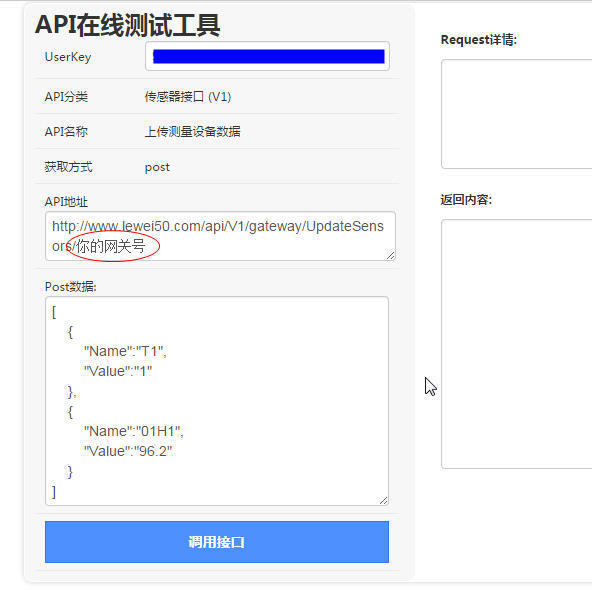The height and width of the screenshot is (590, 592).
Task: Click the 调用接口 blue button
Action: [217, 542]
